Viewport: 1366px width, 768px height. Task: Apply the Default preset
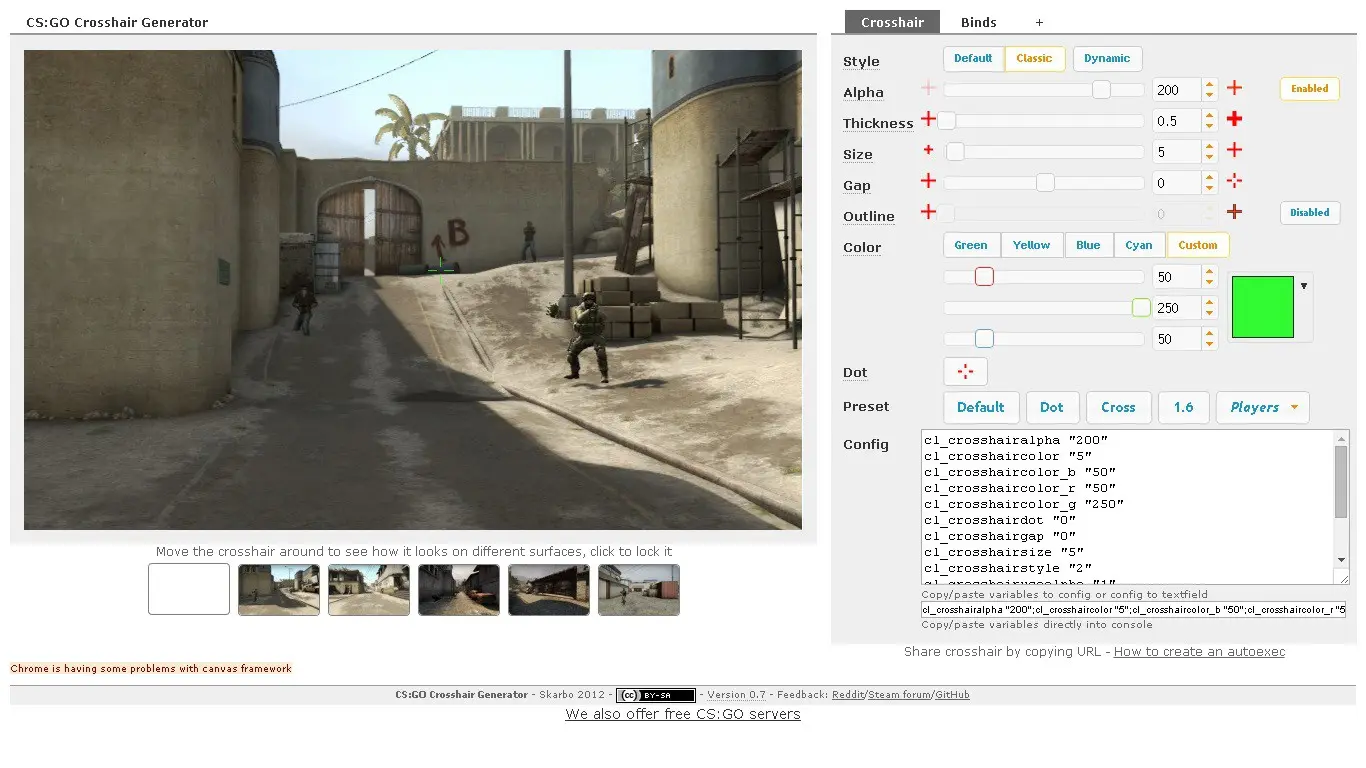980,407
